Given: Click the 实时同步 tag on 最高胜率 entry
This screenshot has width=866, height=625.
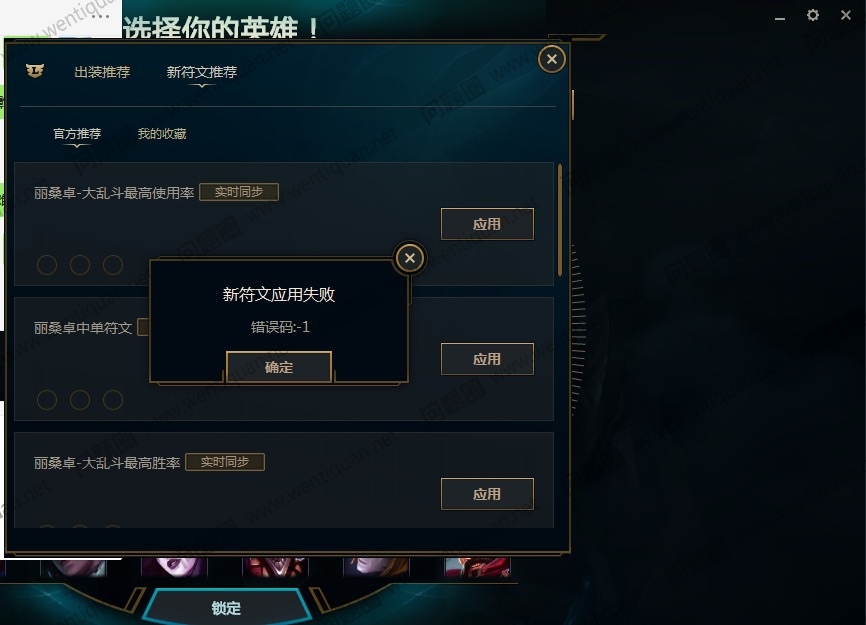Looking at the screenshot, I should click(x=225, y=462).
